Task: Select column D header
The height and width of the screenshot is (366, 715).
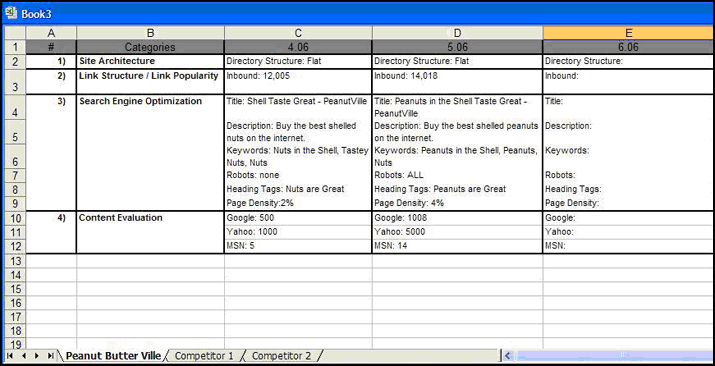Action: pos(457,33)
